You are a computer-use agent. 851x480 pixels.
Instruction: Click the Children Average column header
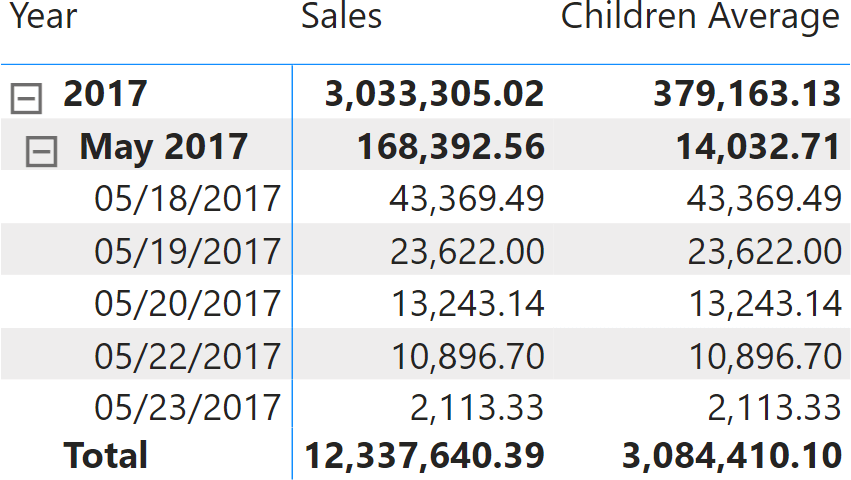pyautogui.click(x=700, y=17)
